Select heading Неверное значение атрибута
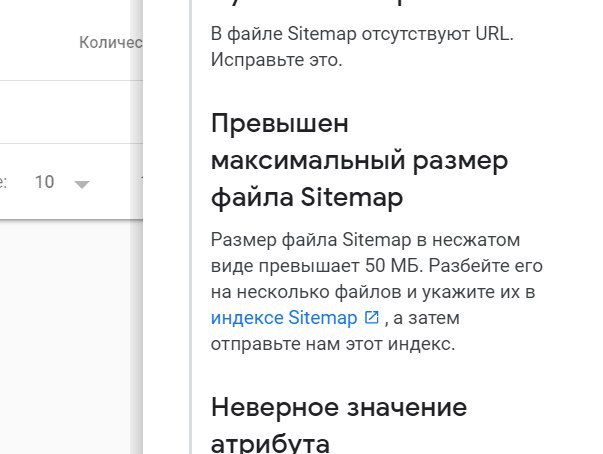 339,424
